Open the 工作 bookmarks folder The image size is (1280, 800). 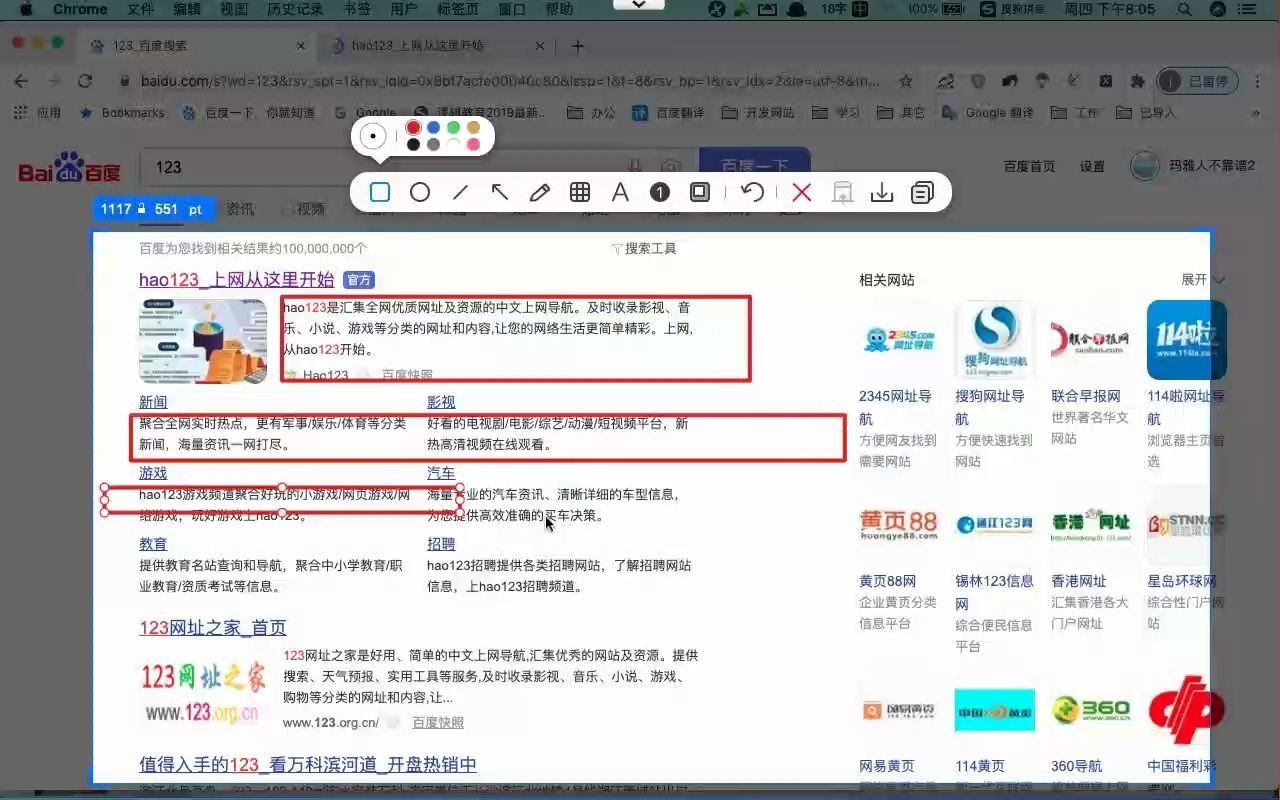[1075, 113]
